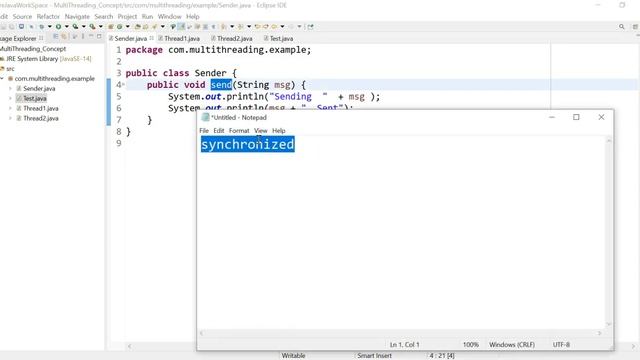Expand Thread2.java in Package Explorer

point(10,118)
